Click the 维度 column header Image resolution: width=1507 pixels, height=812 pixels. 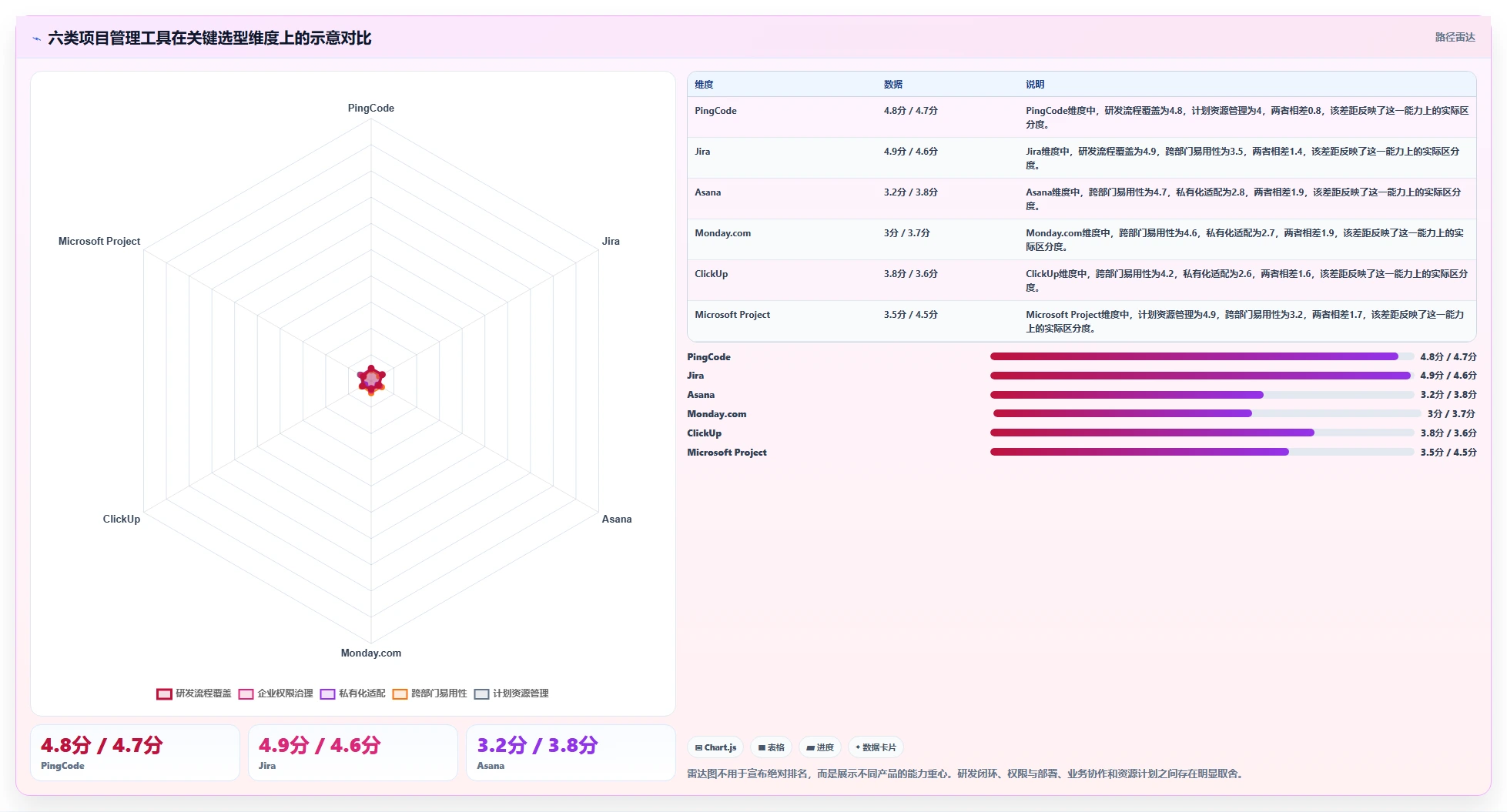704,85
